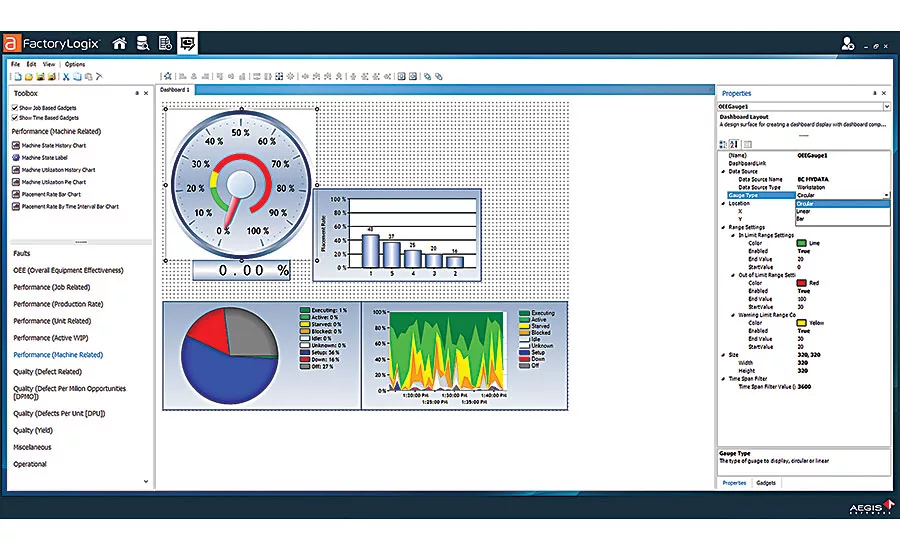Open Performance (Job Related) category
The width and height of the screenshot is (900, 550).
click(x=52, y=287)
